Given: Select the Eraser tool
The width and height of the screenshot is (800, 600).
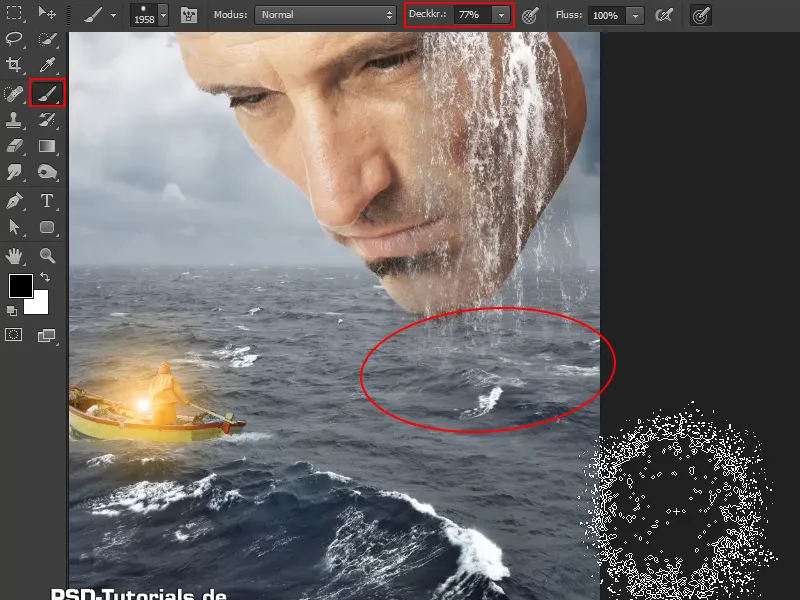Looking at the screenshot, I should 14,146.
